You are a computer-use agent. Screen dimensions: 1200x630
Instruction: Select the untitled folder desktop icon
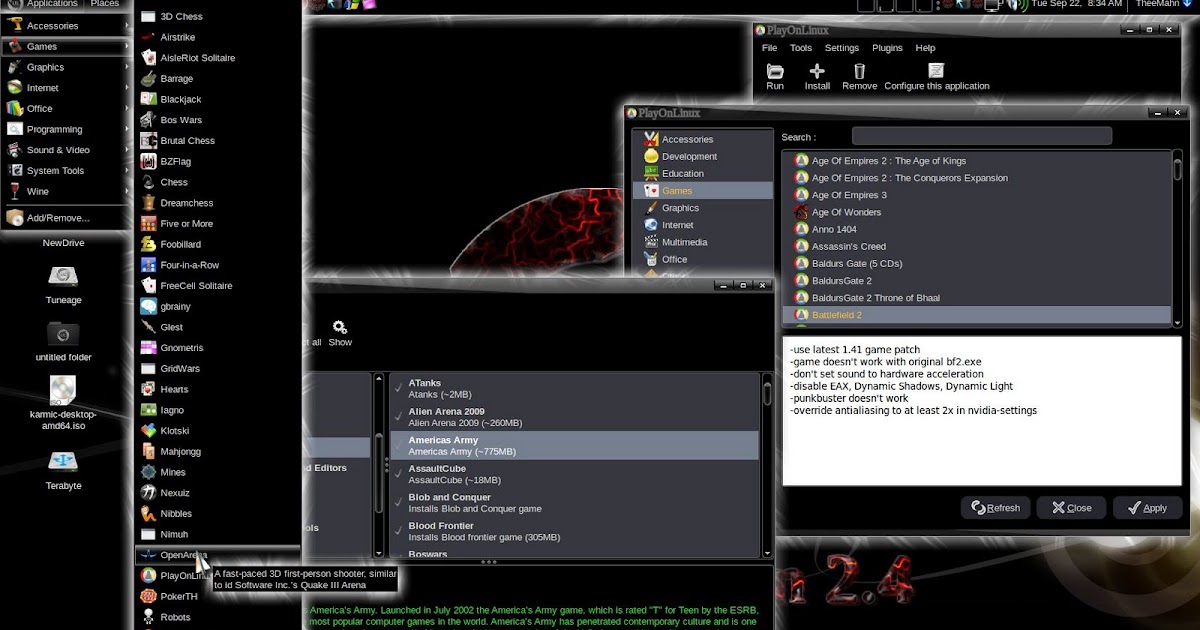tap(63, 333)
